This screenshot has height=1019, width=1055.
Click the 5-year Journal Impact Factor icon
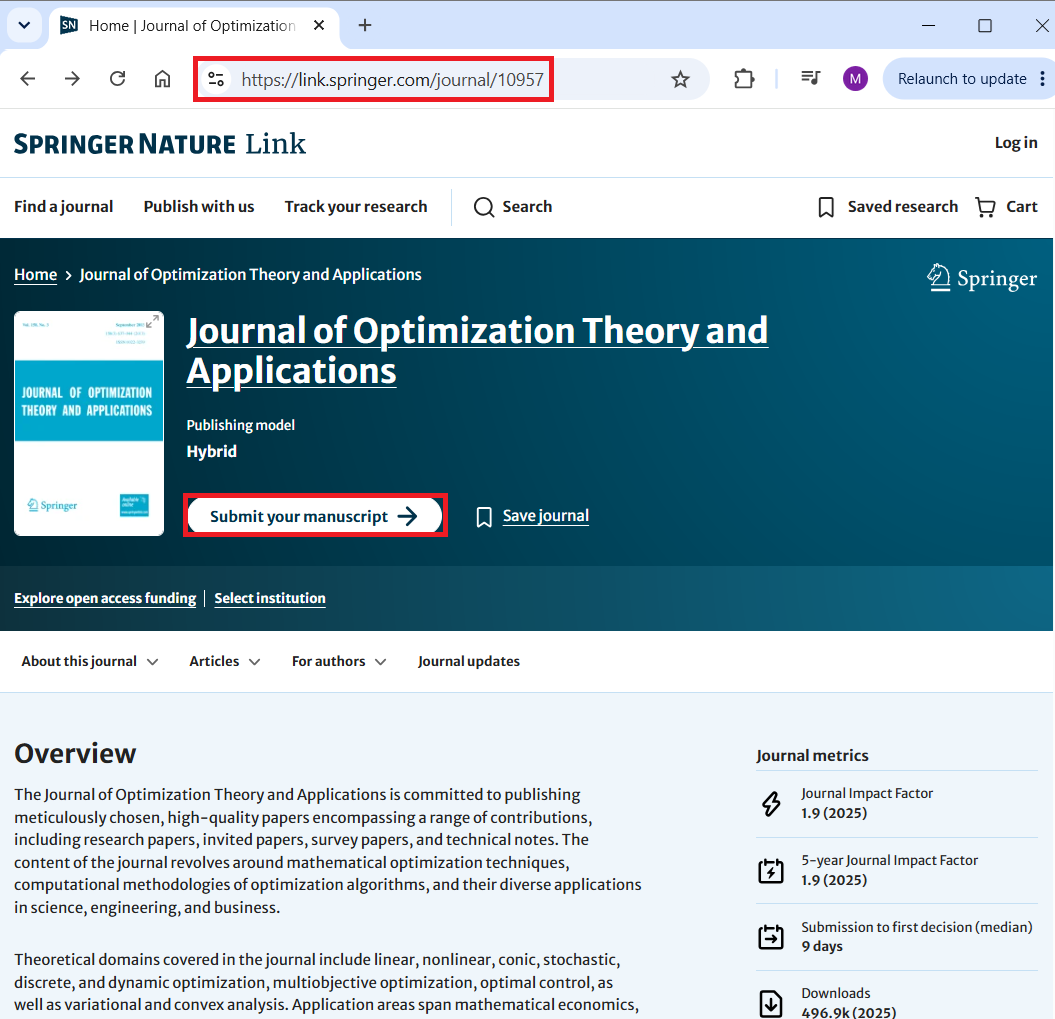[x=771, y=870]
